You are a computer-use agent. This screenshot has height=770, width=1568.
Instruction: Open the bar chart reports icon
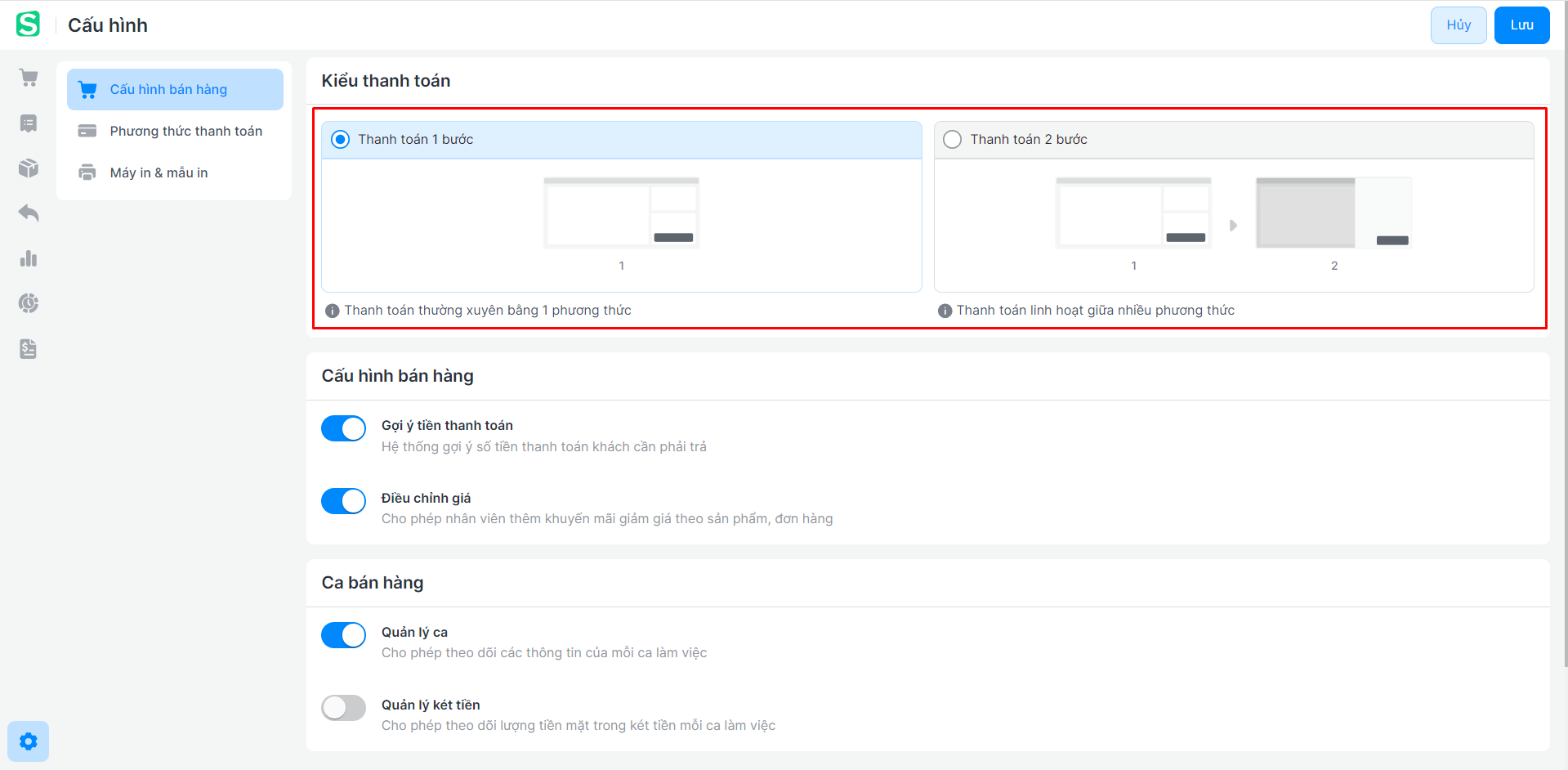coord(29,258)
